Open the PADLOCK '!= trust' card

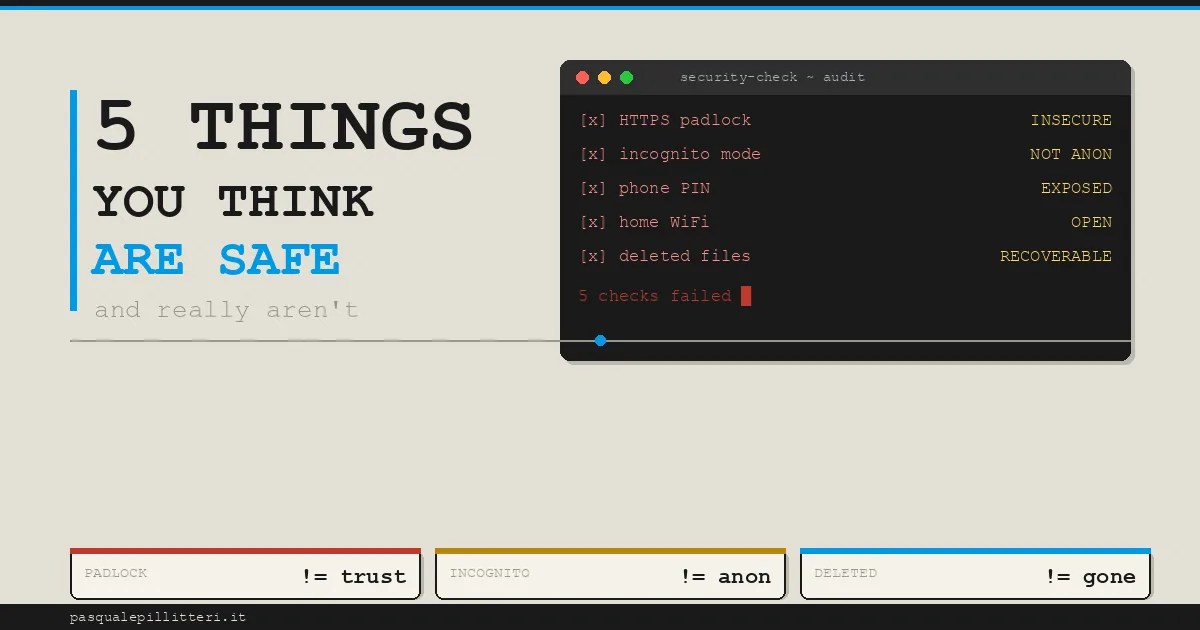(x=245, y=574)
